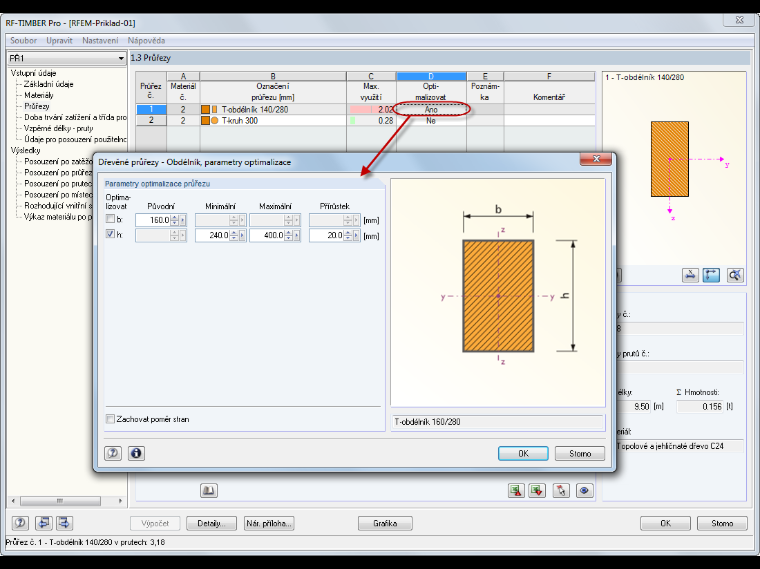Open the picker arrow beside Maximální h value
The height and width of the screenshot is (569, 760).
(297, 236)
